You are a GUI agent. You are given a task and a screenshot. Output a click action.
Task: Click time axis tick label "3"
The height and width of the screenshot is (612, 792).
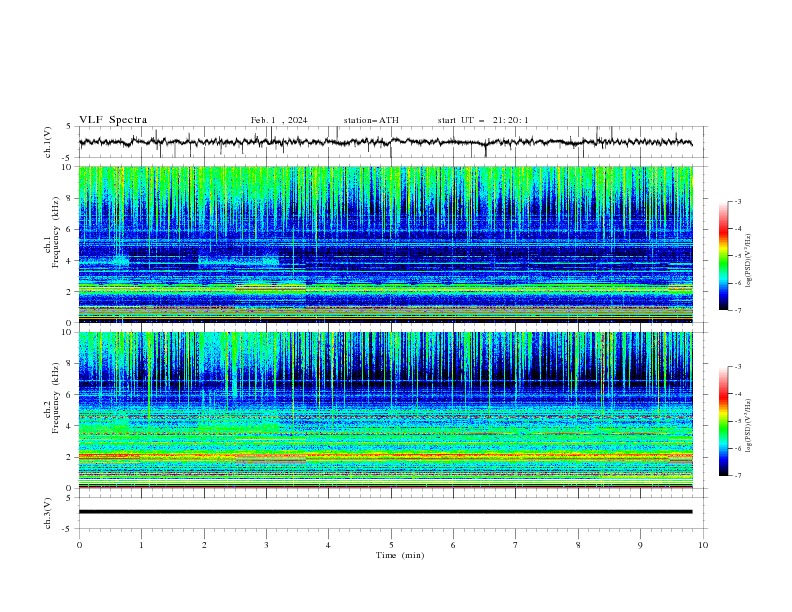[x=266, y=545]
